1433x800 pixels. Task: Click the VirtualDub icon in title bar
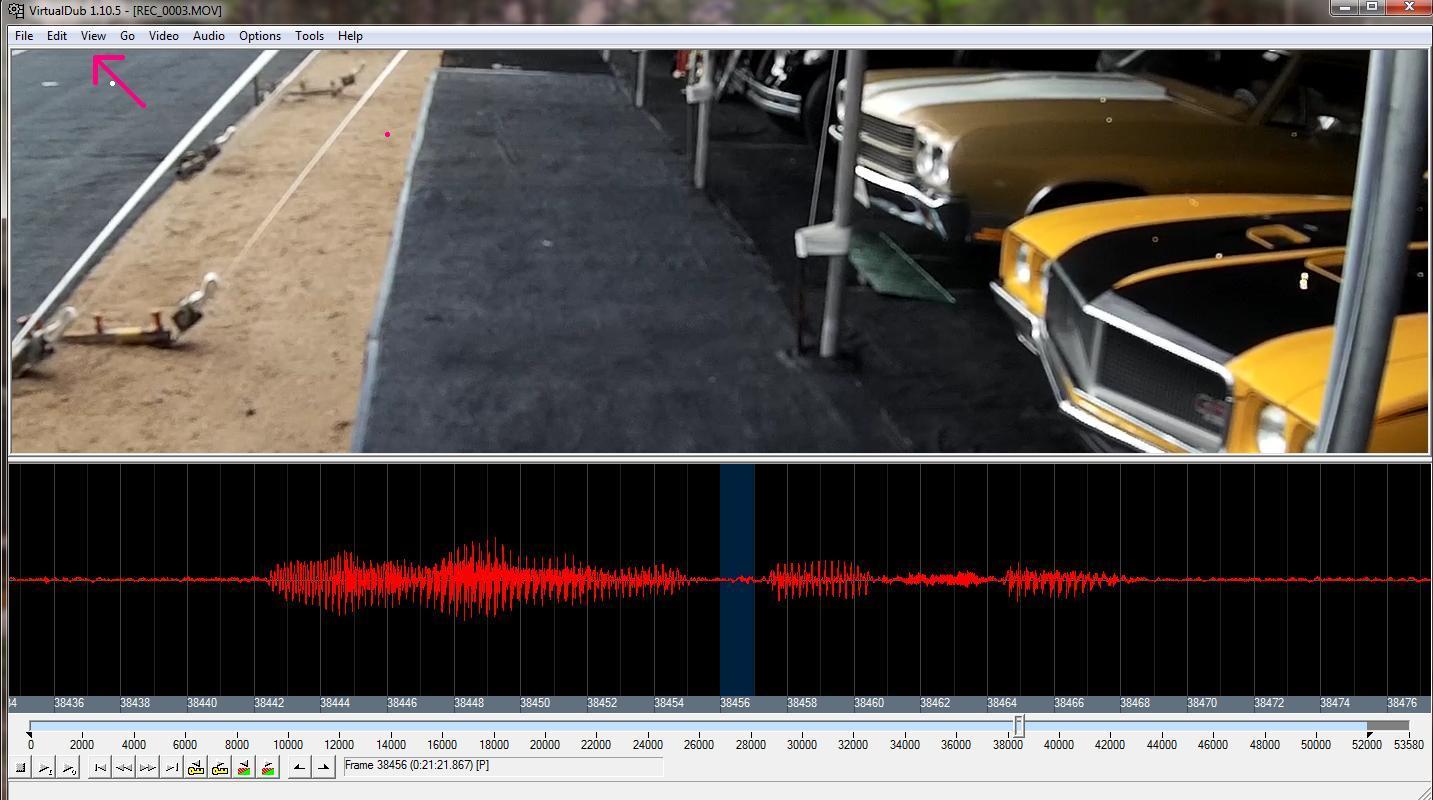[16, 11]
